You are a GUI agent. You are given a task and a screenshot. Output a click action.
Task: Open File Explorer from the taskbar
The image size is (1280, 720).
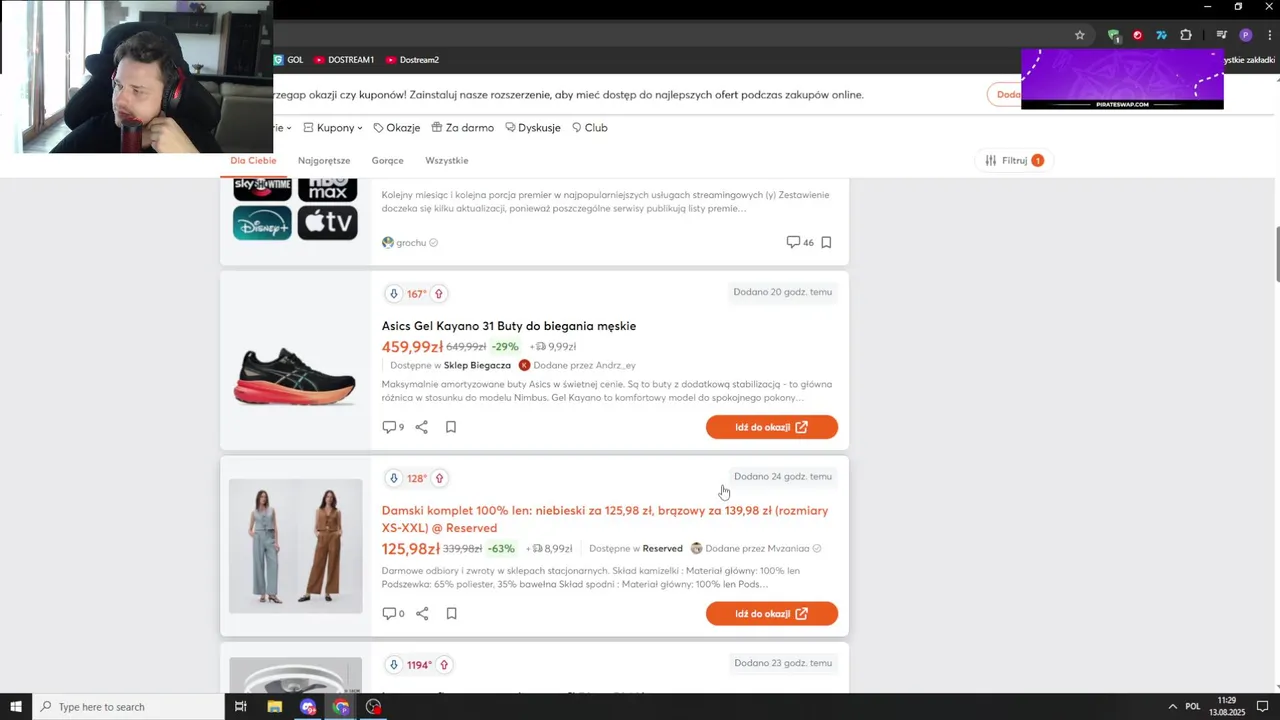click(275, 707)
